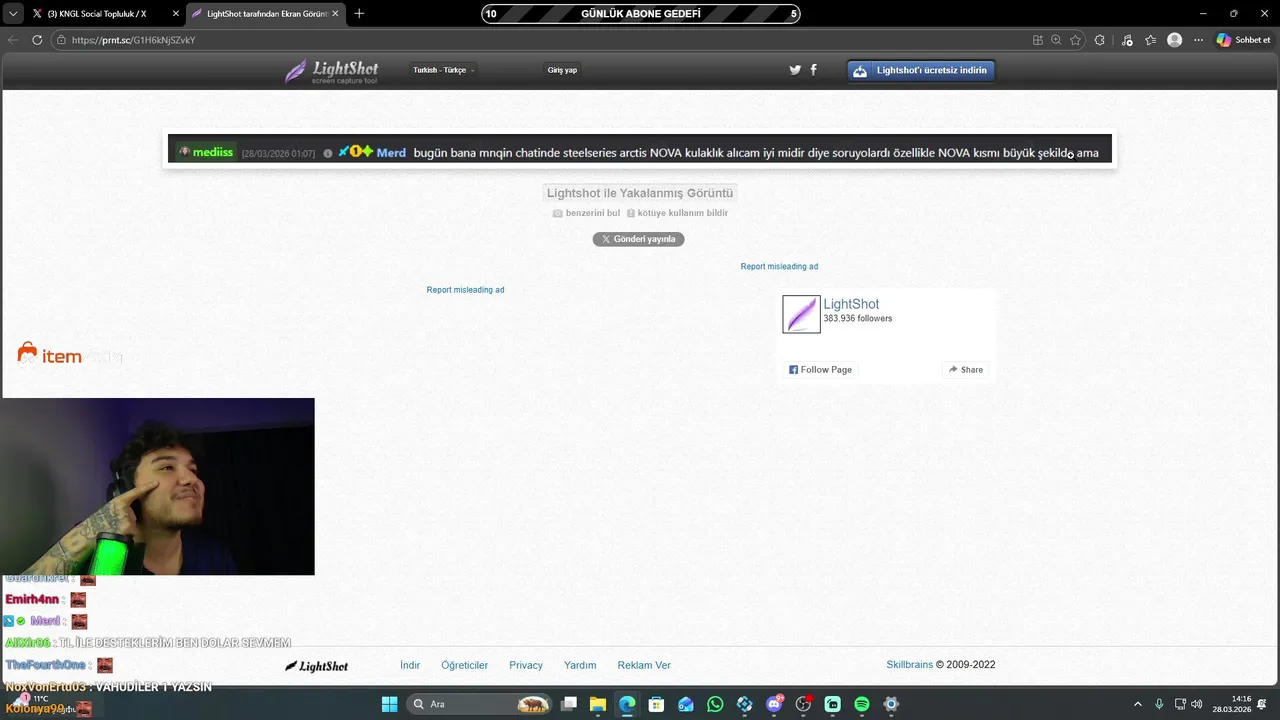
Task: Add page to favorites with star icon
Action: (1076, 40)
